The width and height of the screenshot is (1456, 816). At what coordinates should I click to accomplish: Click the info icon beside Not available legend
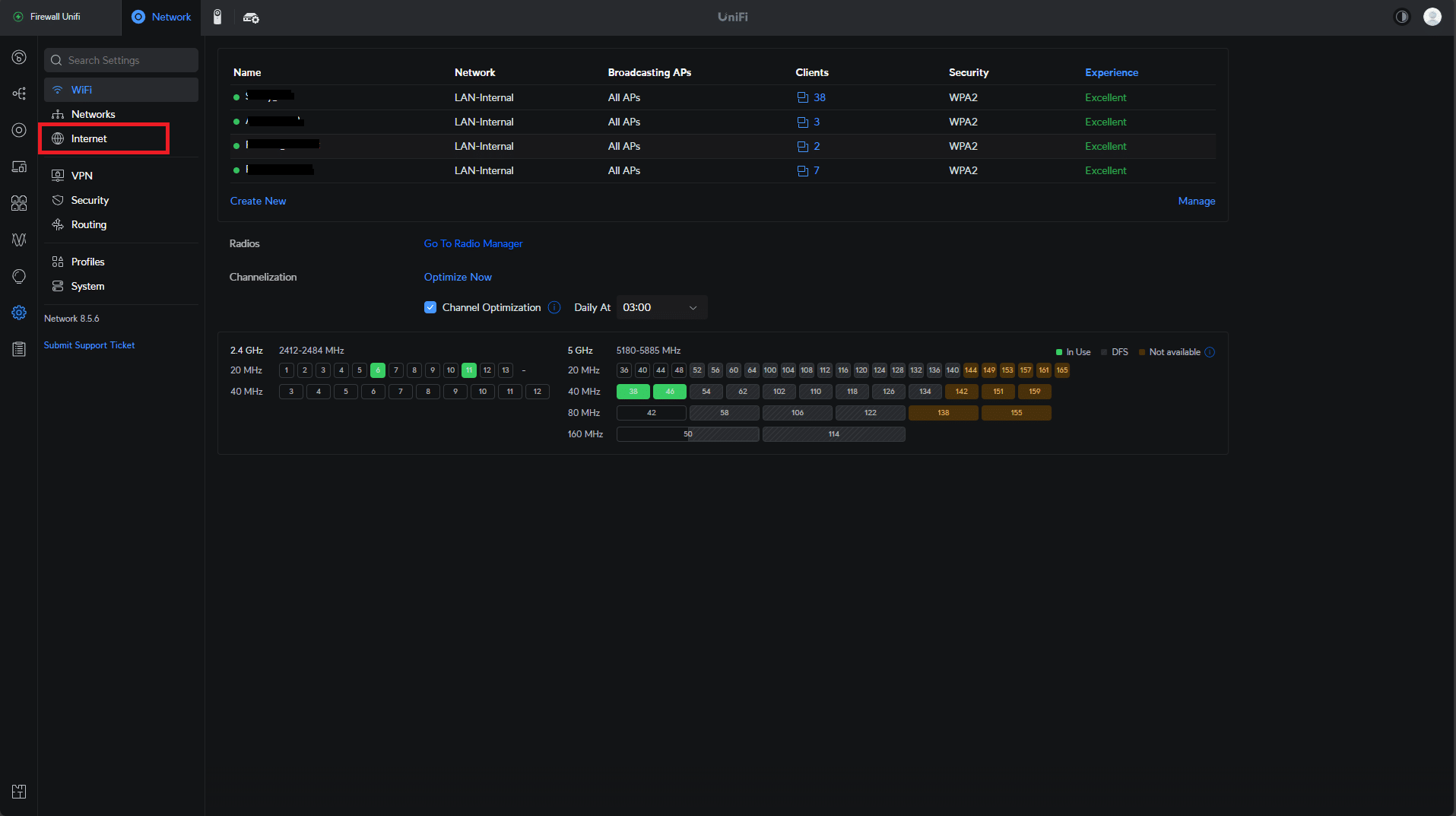1210,352
